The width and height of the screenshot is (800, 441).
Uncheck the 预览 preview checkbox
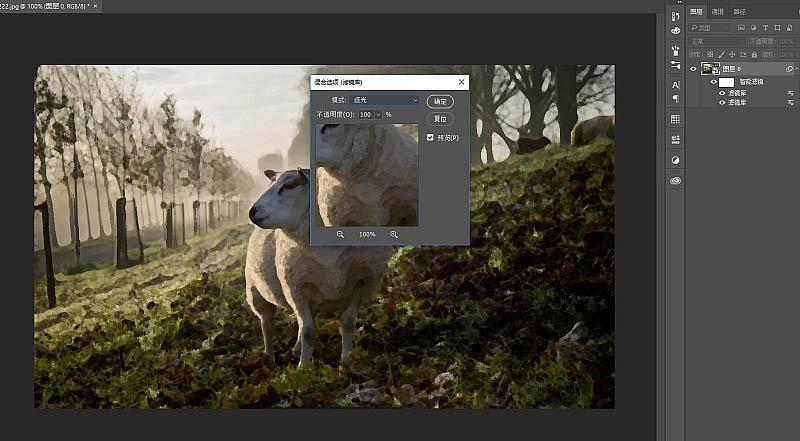pyautogui.click(x=430, y=137)
